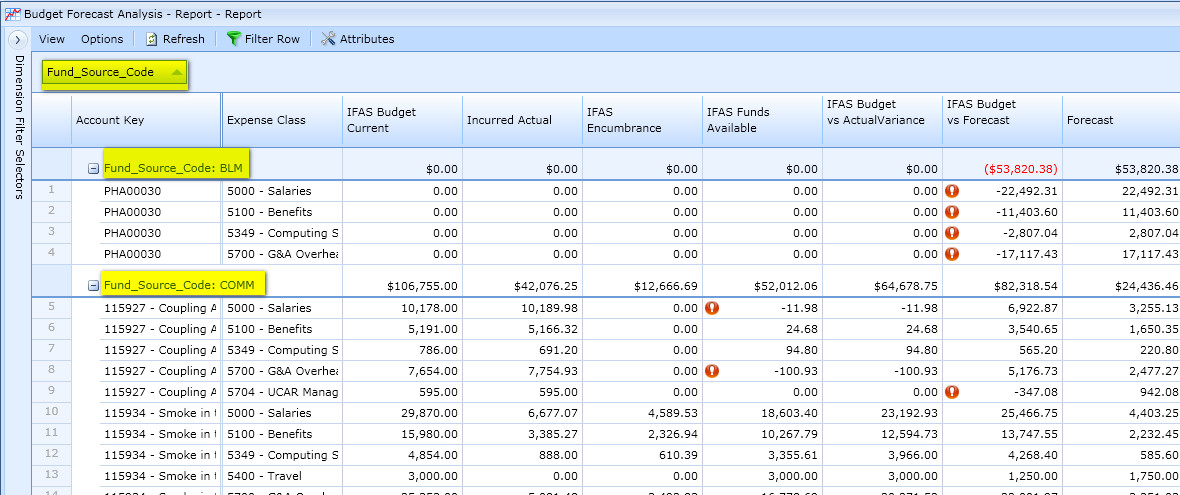Click warning icon beside -2,807.04
The height and width of the screenshot is (495, 1180).
pyautogui.click(x=953, y=233)
